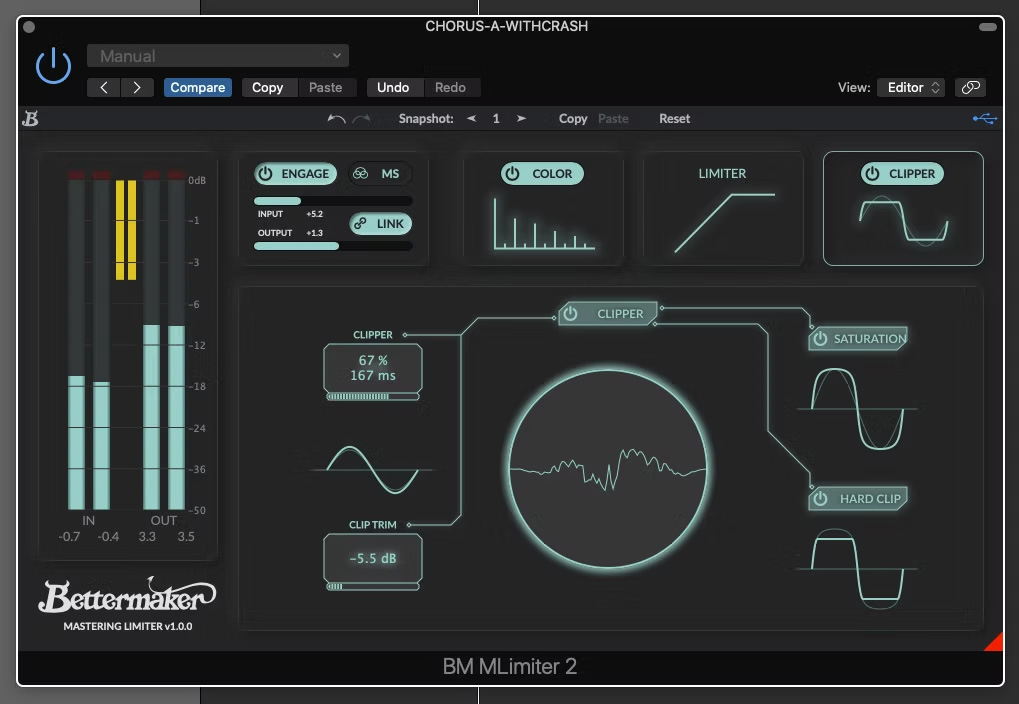The width and height of the screenshot is (1019, 704).
Task: Toggle the central CLIPPER node button
Action: click(608, 313)
